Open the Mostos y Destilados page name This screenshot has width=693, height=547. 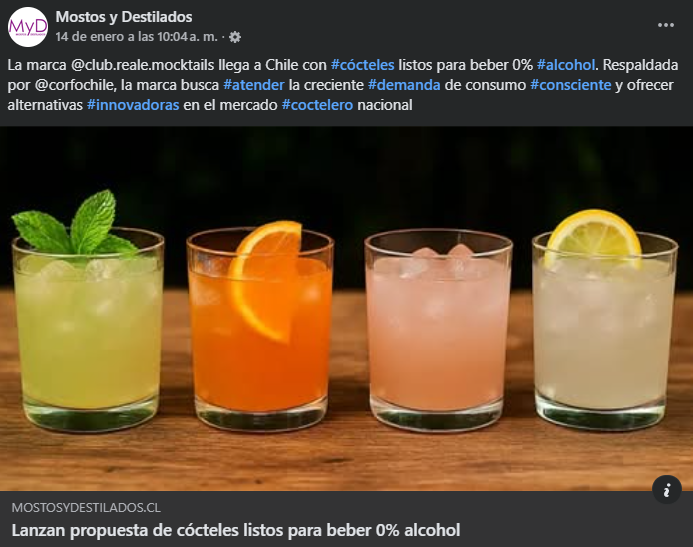click(124, 17)
